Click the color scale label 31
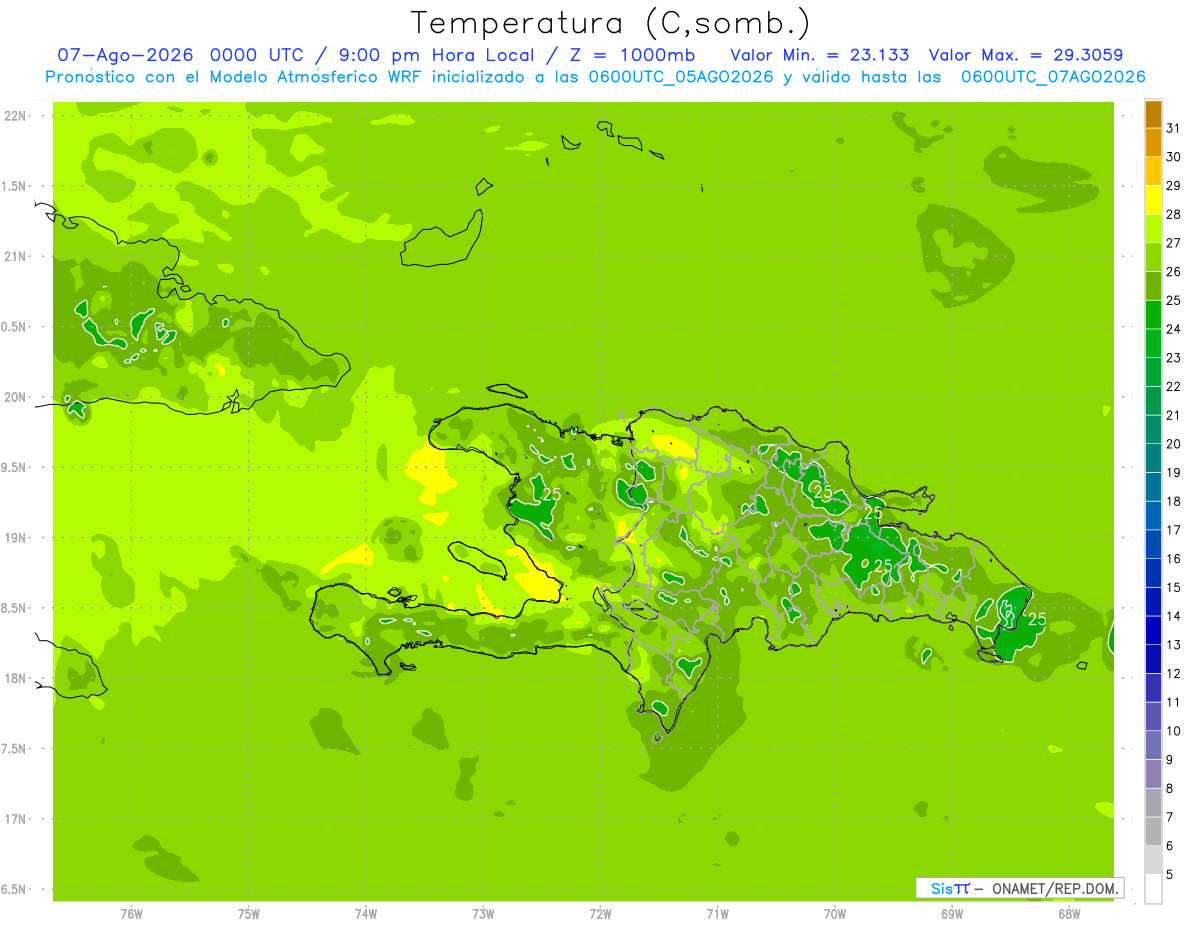The image size is (1200, 927). tap(1173, 128)
